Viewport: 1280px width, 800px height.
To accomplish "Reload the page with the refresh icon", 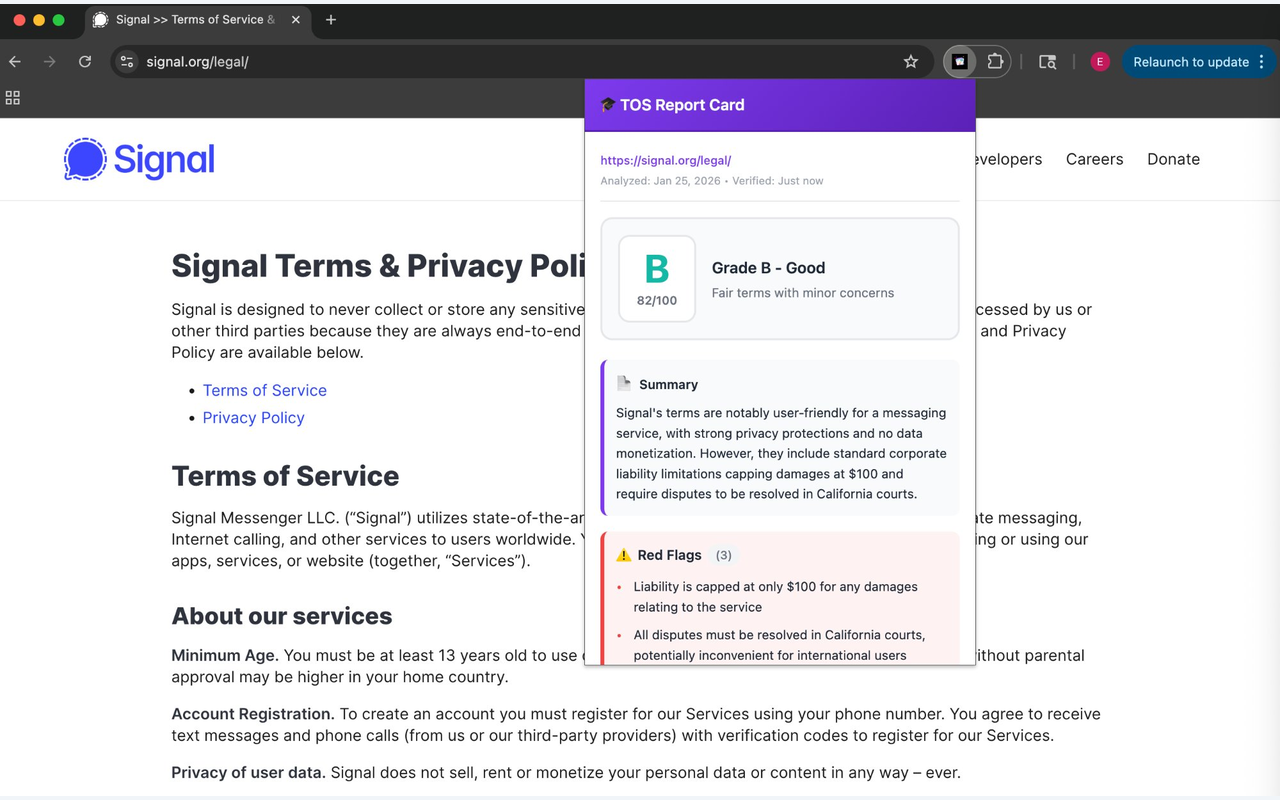I will click(85, 61).
